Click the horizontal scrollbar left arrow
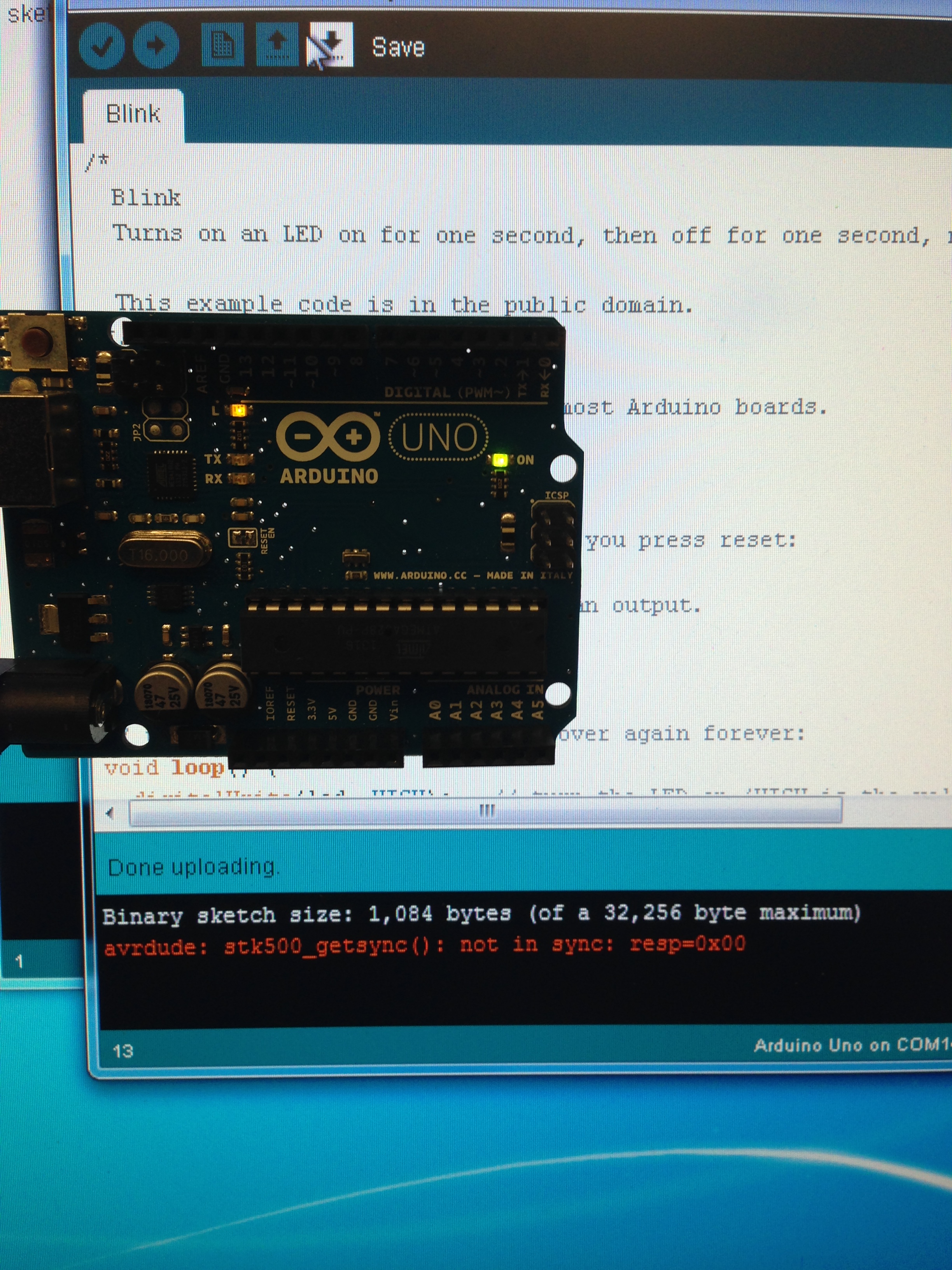Screen dimensions: 952x1270 (110, 812)
